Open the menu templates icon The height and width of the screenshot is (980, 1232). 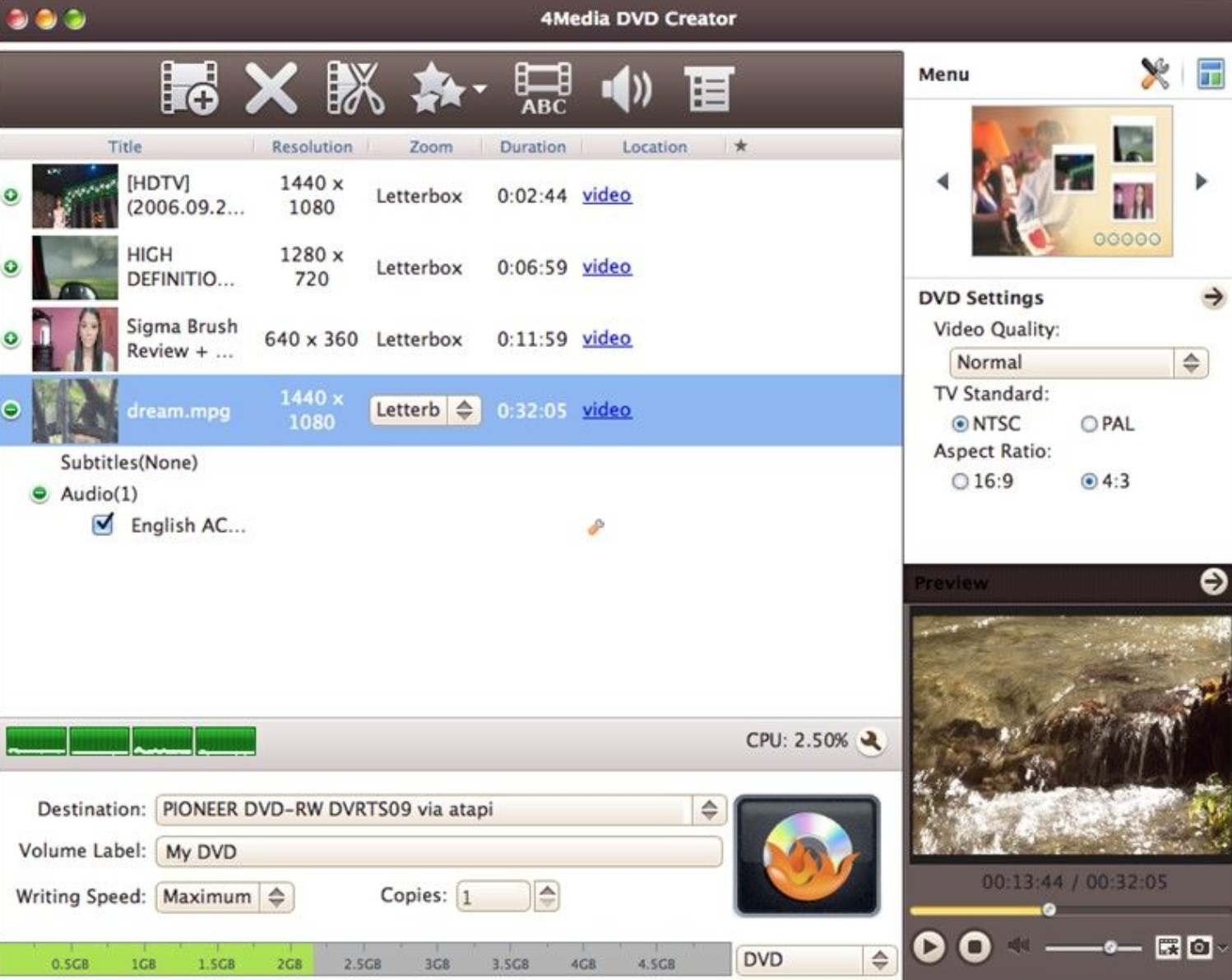(1211, 74)
